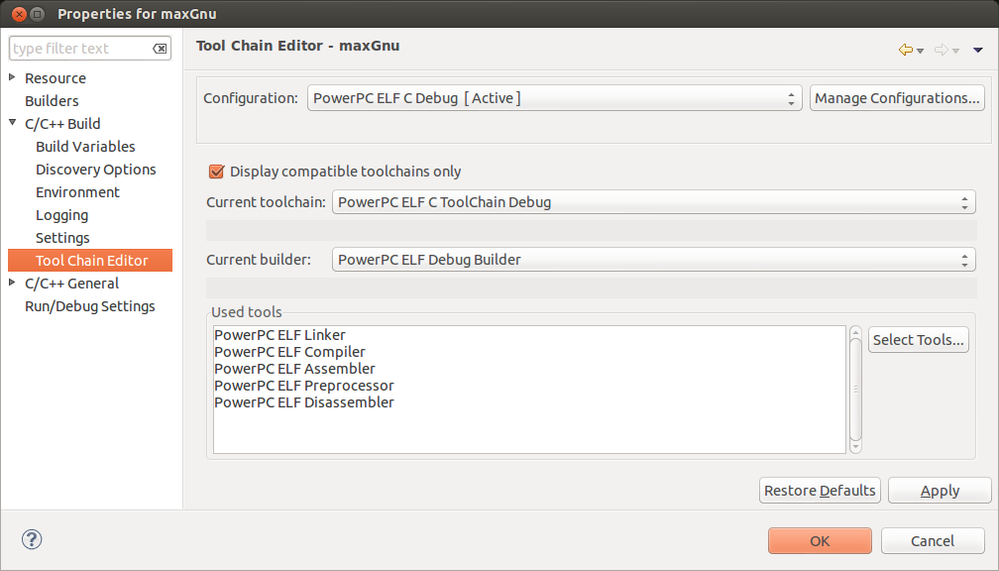This screenshot has height=571, width=999.
Task: Open the view menu triangle icon
Action: coord(978,49)
